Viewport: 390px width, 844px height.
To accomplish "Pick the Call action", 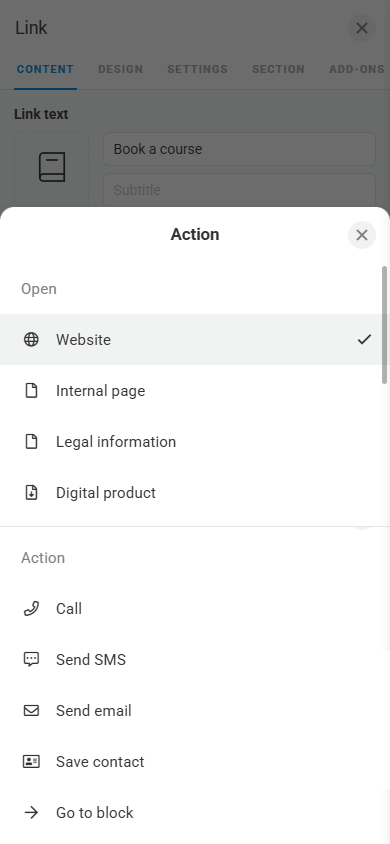I will [x=195, y=609].
